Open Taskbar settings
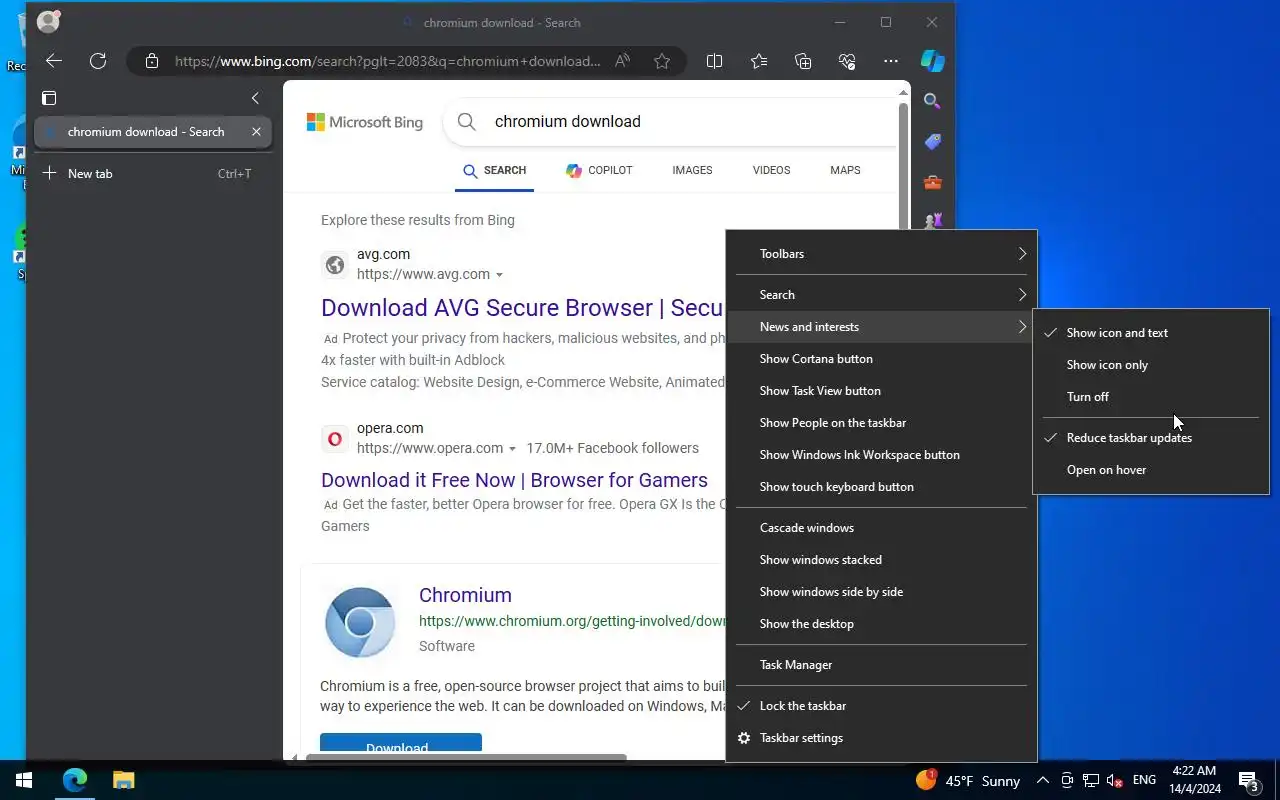This screenshot has width=1280, height=800. [881, 738]
